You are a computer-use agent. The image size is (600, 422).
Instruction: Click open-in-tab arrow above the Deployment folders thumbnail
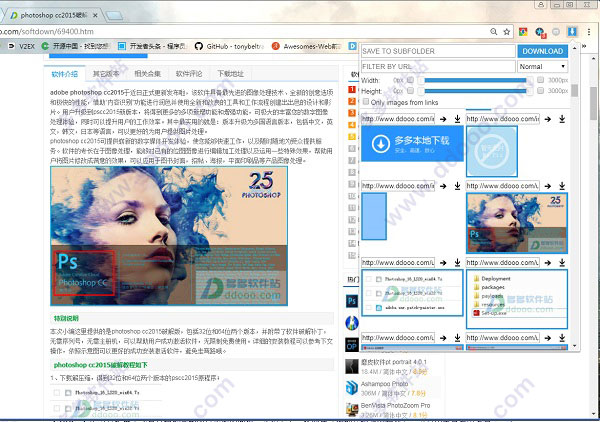tap(548, 262)
